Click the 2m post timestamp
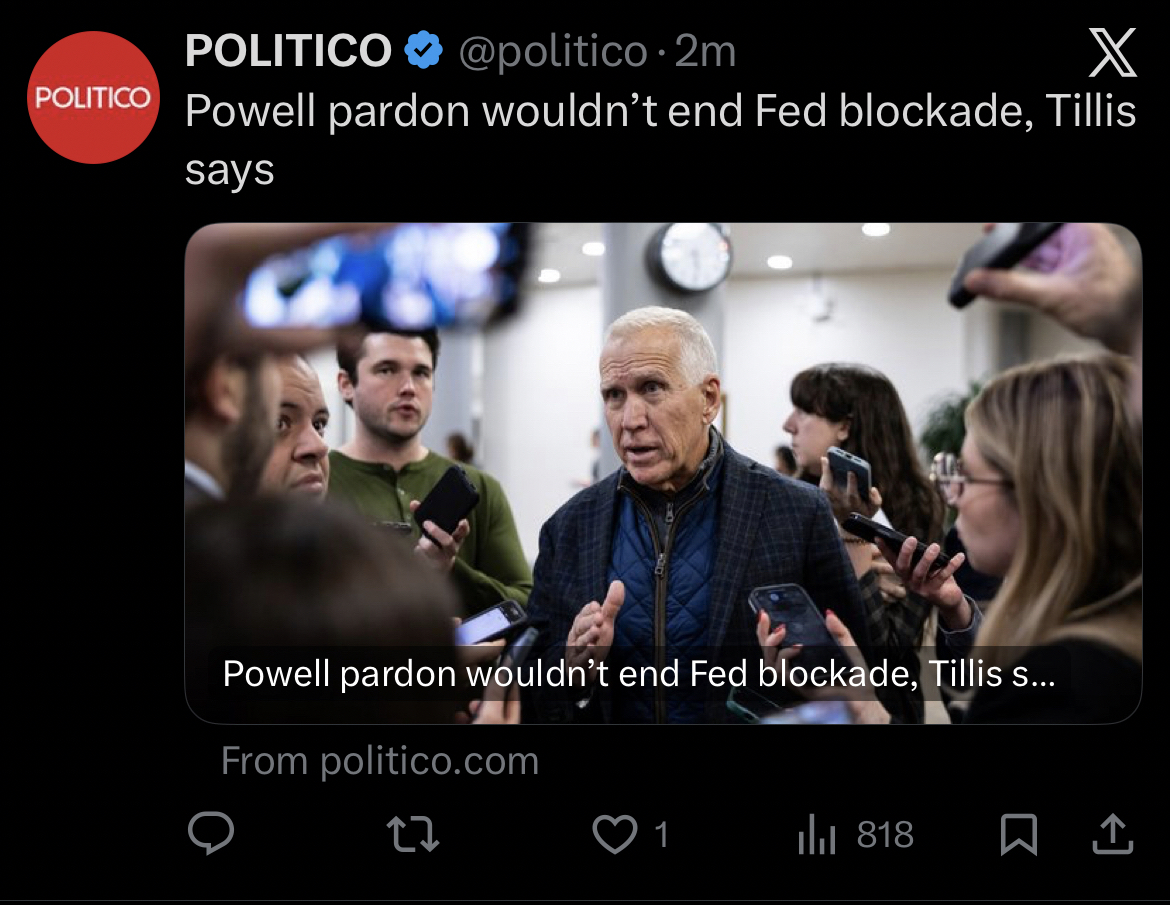This screenshot has height=905, width=1170. 706,51
